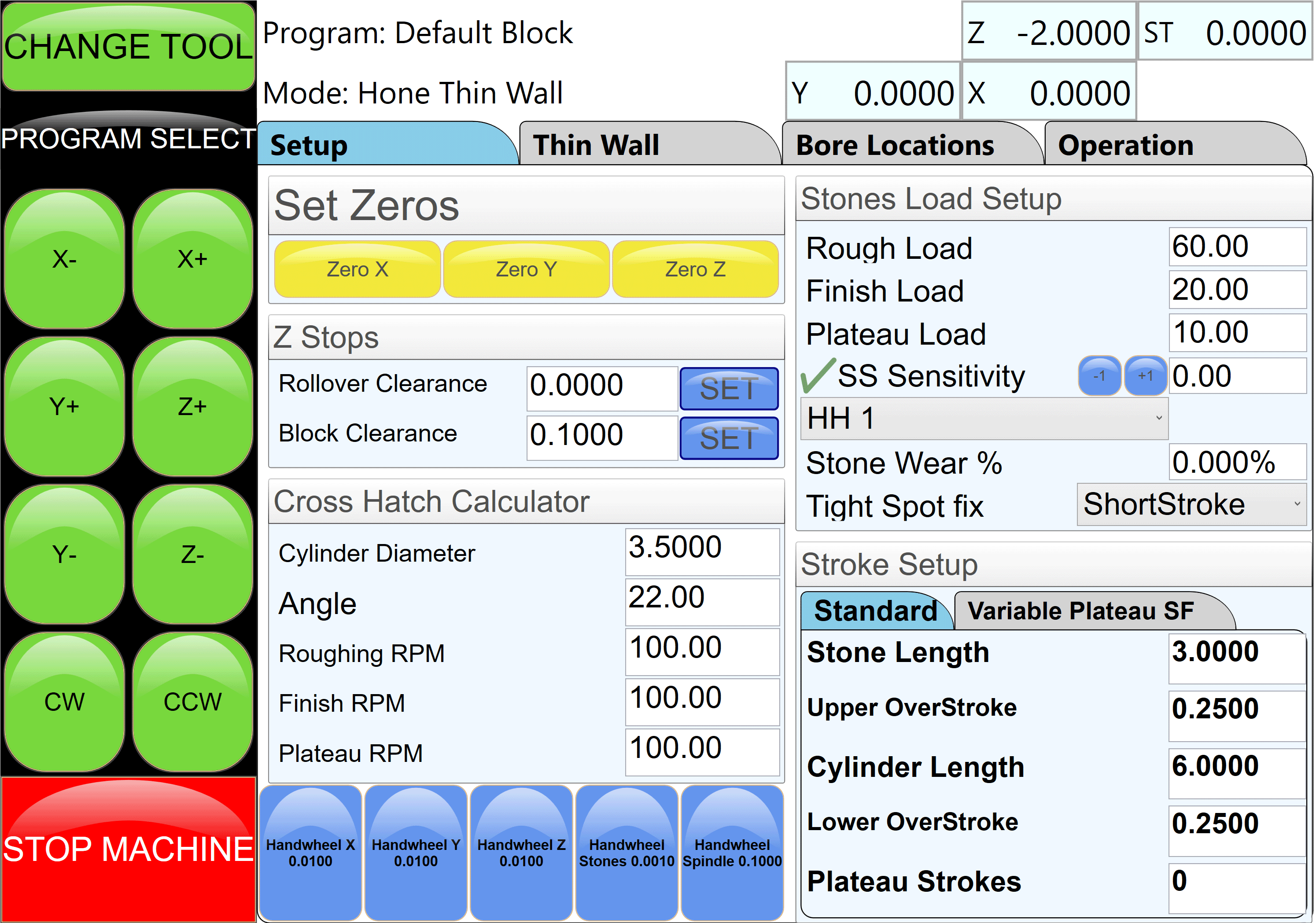
Task: Toggle the SS Sensitivity checkmark
Action: (x=817, y=376)
